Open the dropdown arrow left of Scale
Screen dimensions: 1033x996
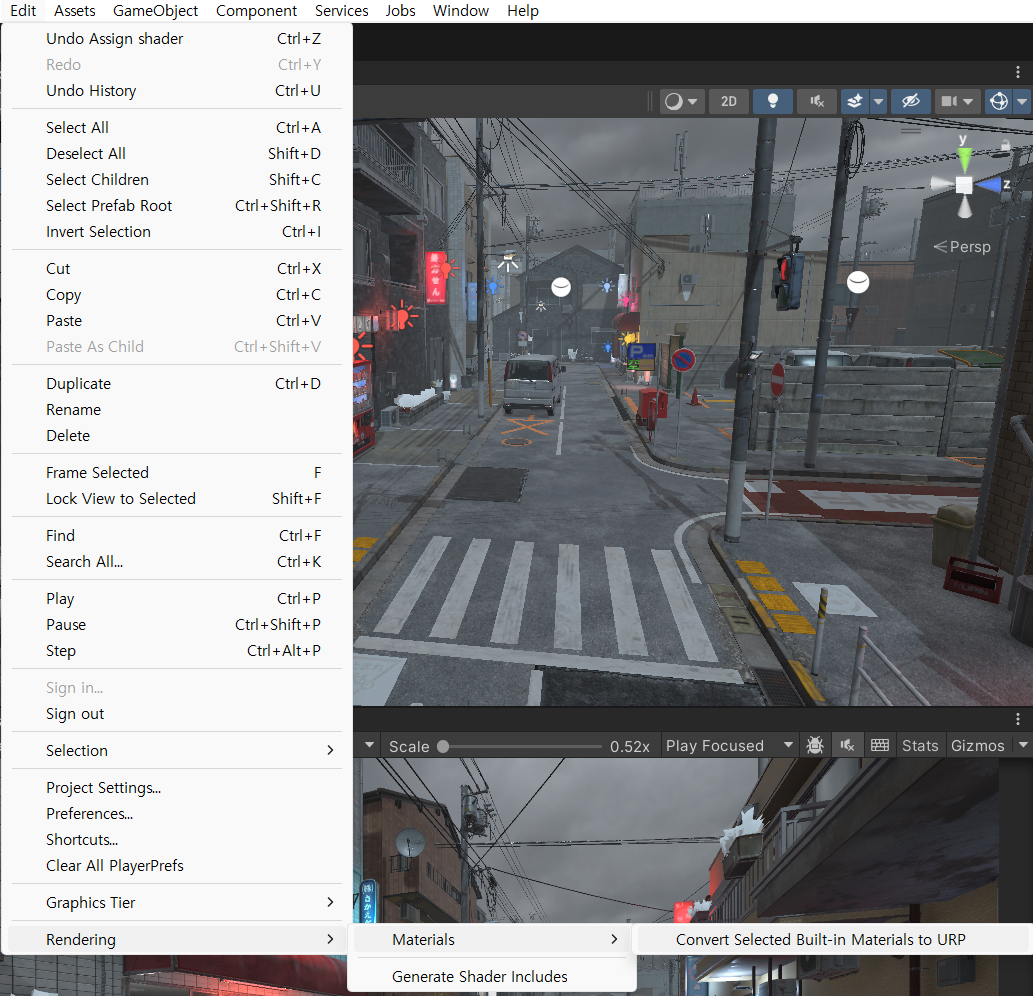(x=370, y=746)
